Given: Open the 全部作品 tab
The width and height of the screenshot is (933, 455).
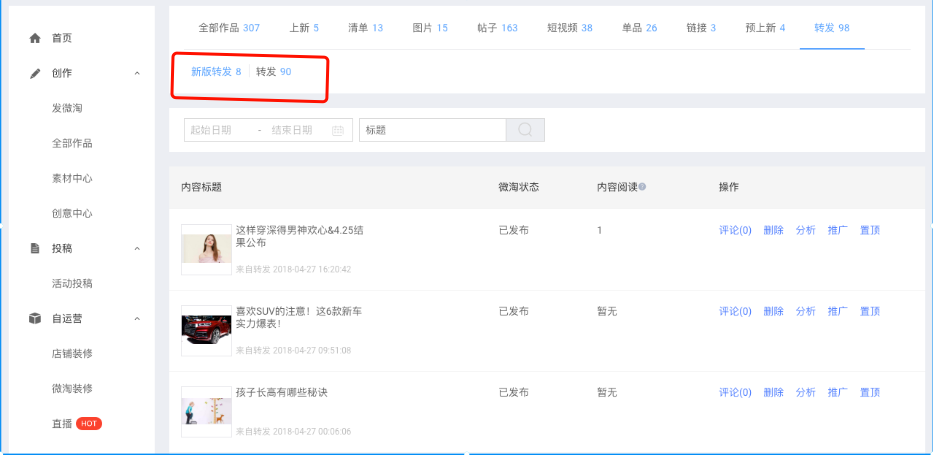Looking at the screenshot, I should click(x=229, y=27).
